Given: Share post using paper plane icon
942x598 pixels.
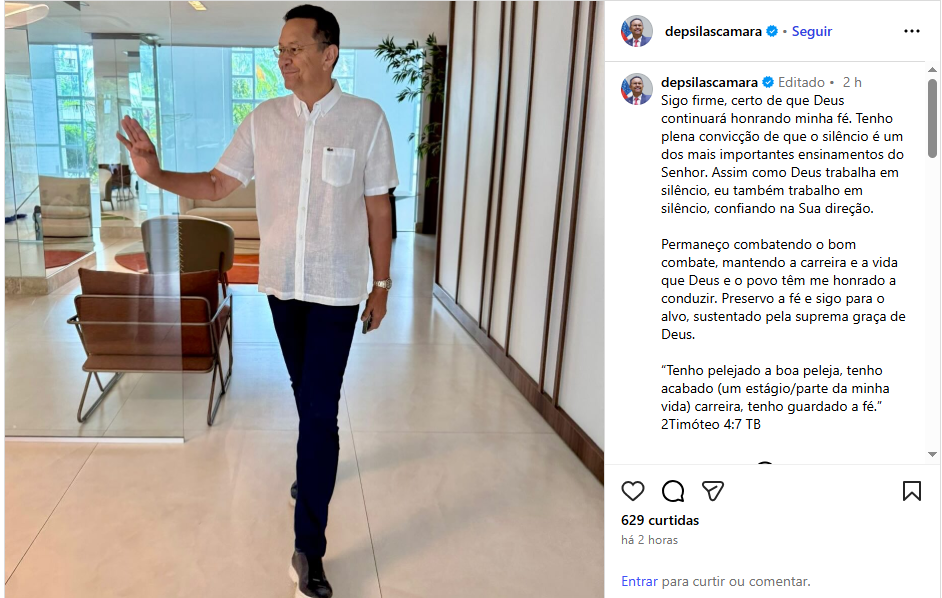Looking at the screenshot, I should click(x=713, y=491).
